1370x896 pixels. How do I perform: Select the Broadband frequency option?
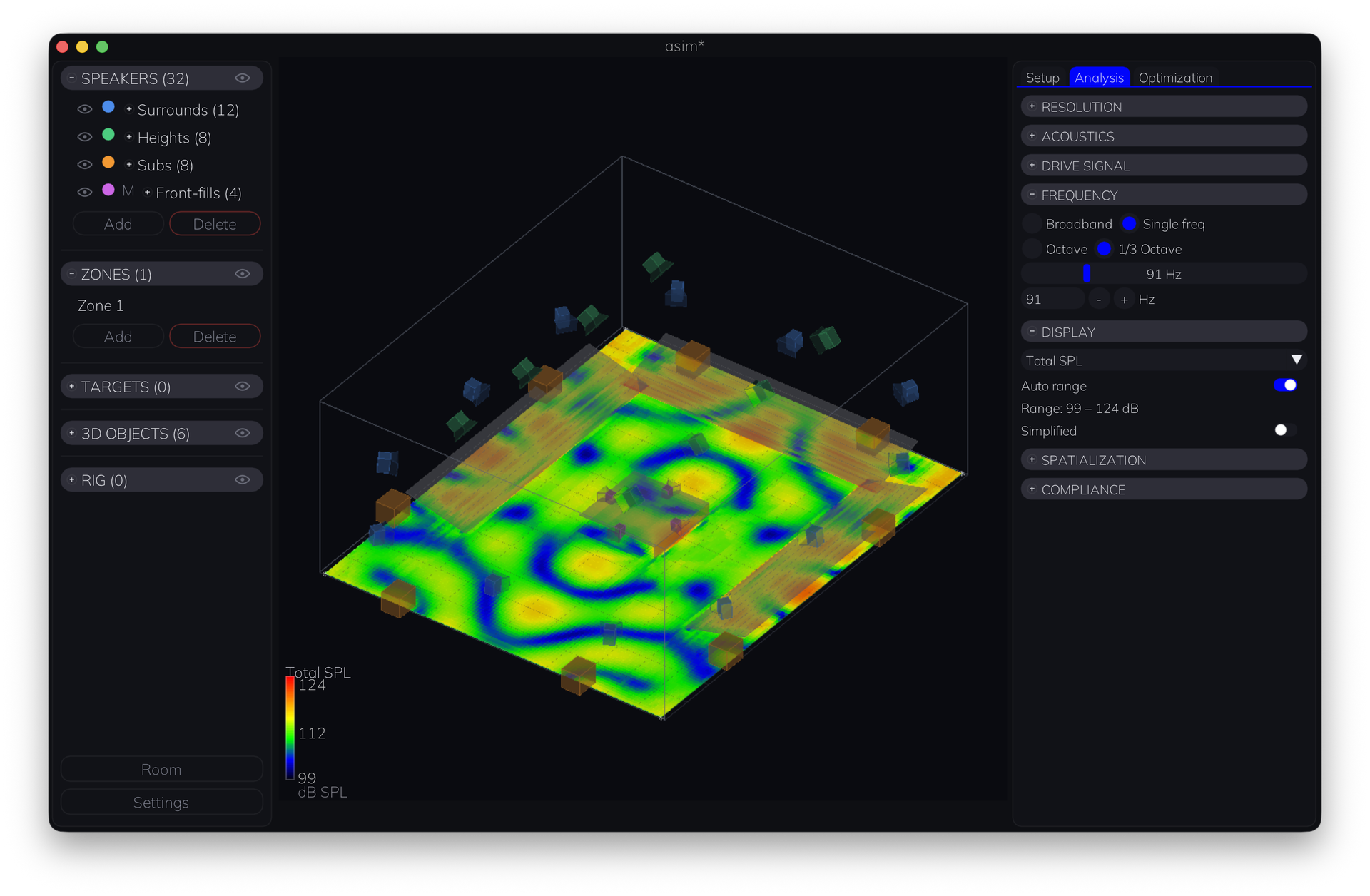click(x=1032, y=224)
